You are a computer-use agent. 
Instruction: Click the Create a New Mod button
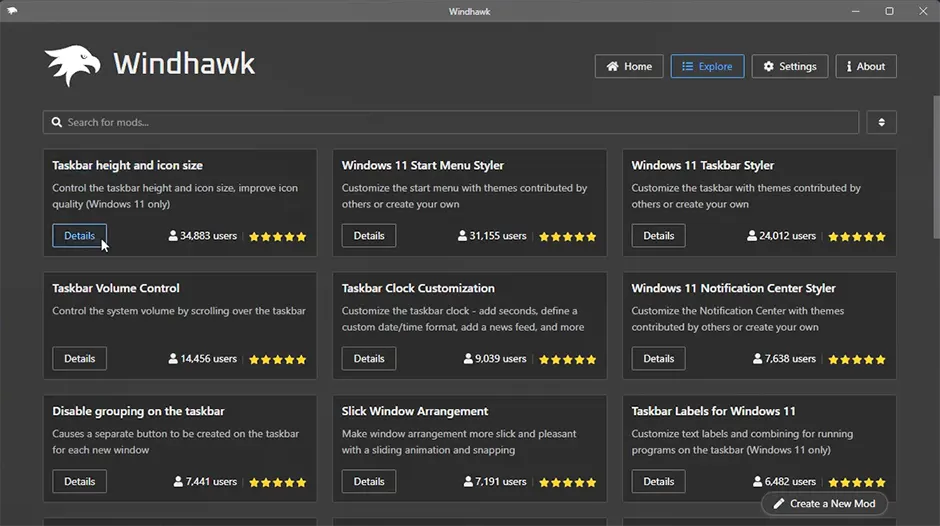[x=824, y=503]
